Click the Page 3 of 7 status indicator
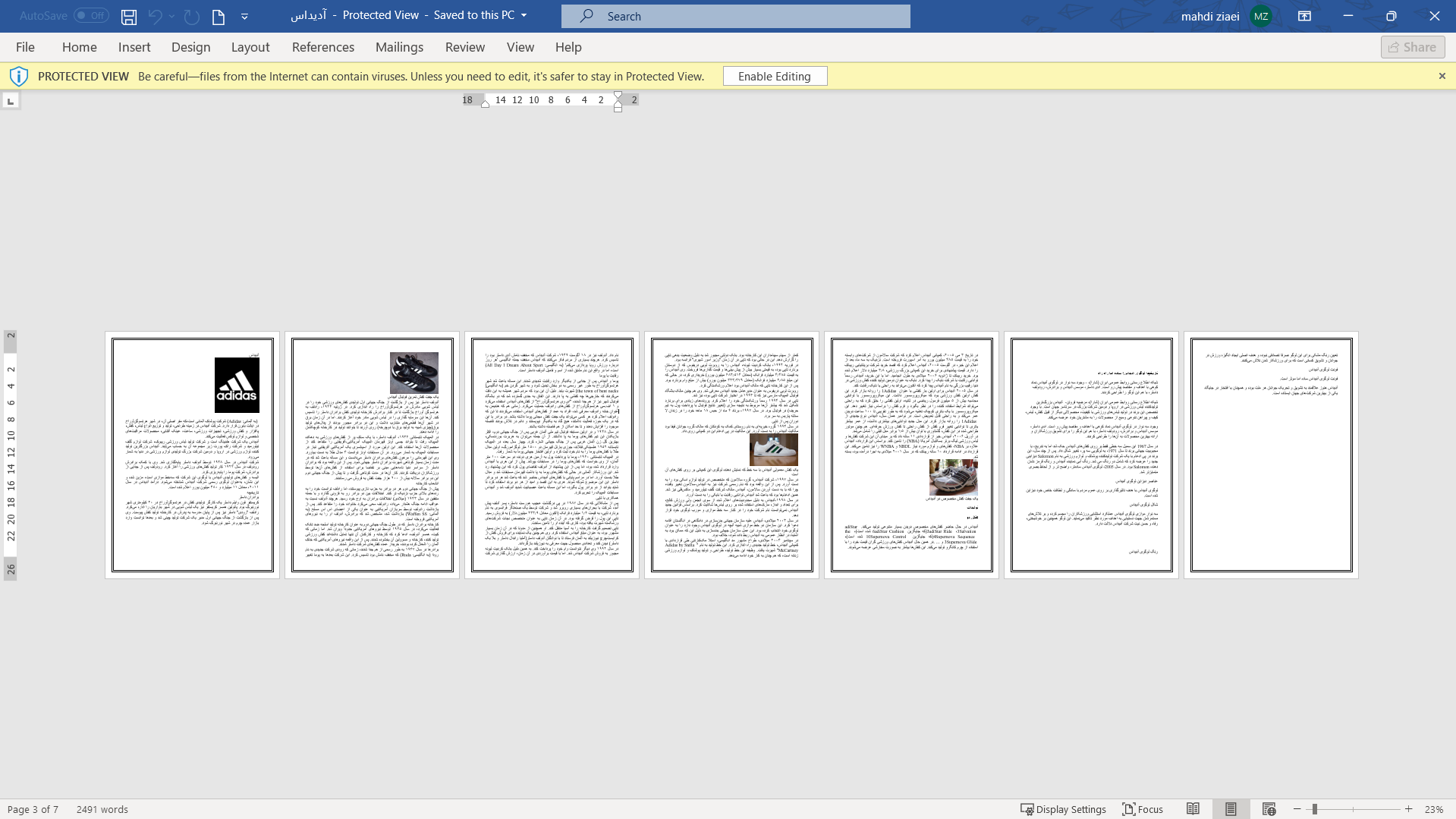The height and width of the screenshot is (819, 1456). coord(33,809)
